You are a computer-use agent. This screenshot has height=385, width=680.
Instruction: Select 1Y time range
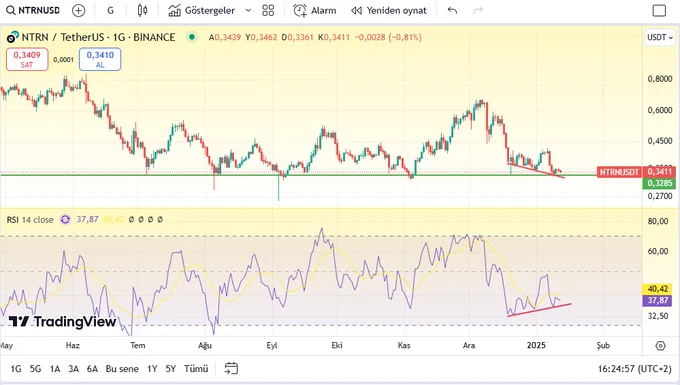[152, 369]
